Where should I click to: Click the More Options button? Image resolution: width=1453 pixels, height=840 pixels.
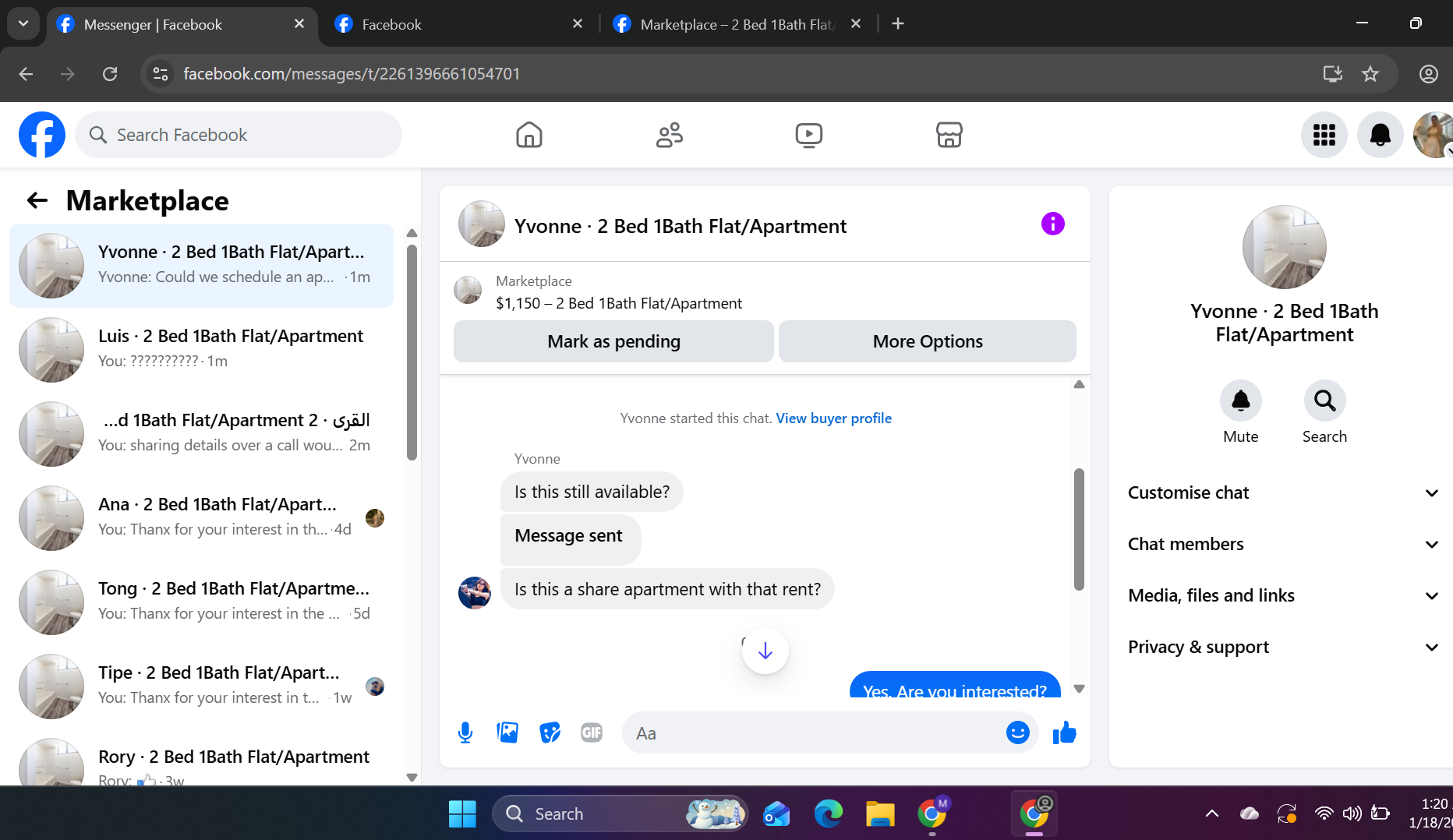pyautogui.click(x=928, y=341)
